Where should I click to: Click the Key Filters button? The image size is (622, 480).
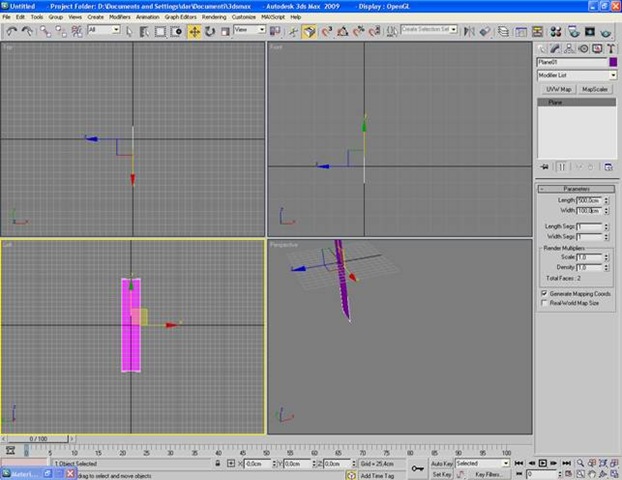point(488,474)
